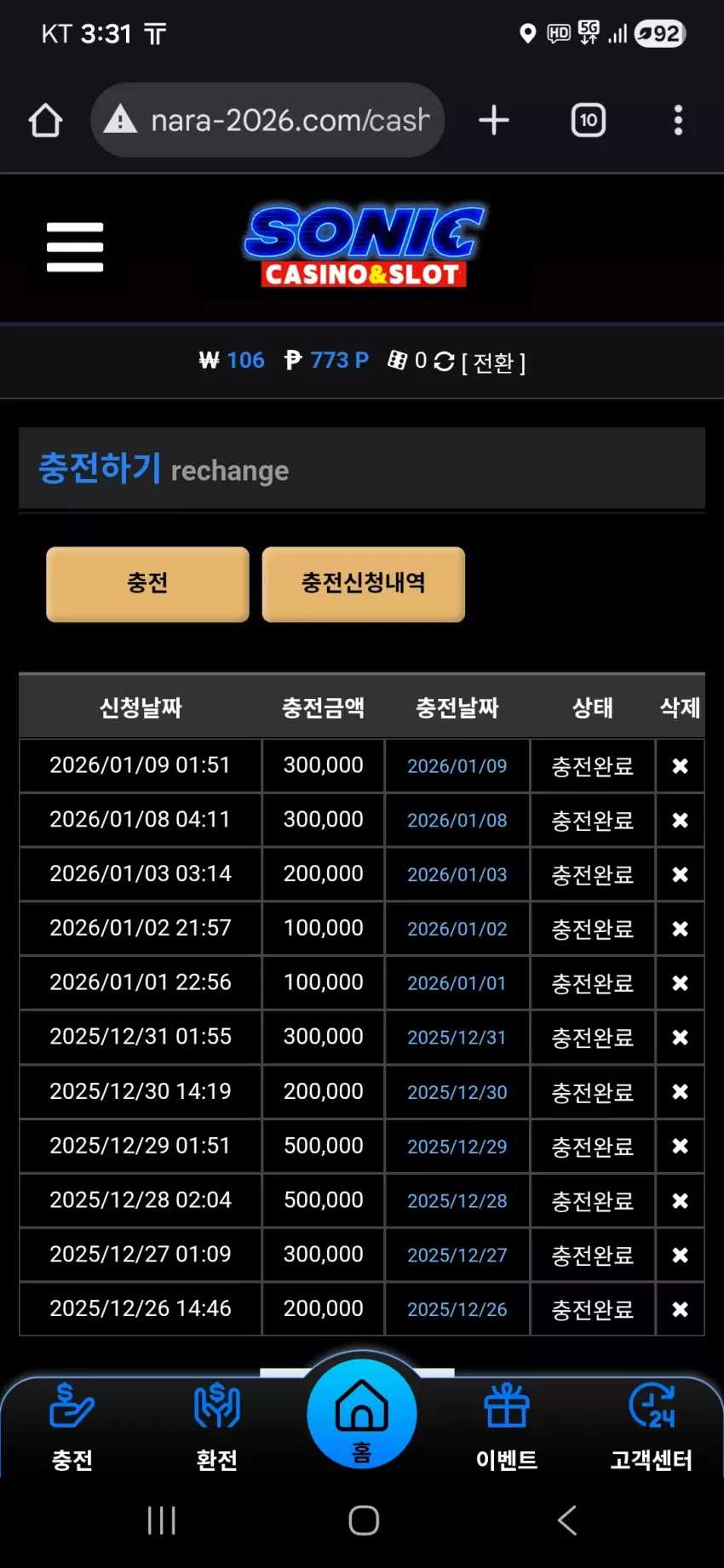This screenshot has width=724, height=1568.
Task: Go to 환전 in bottom bar
Action: [217, 1427]
